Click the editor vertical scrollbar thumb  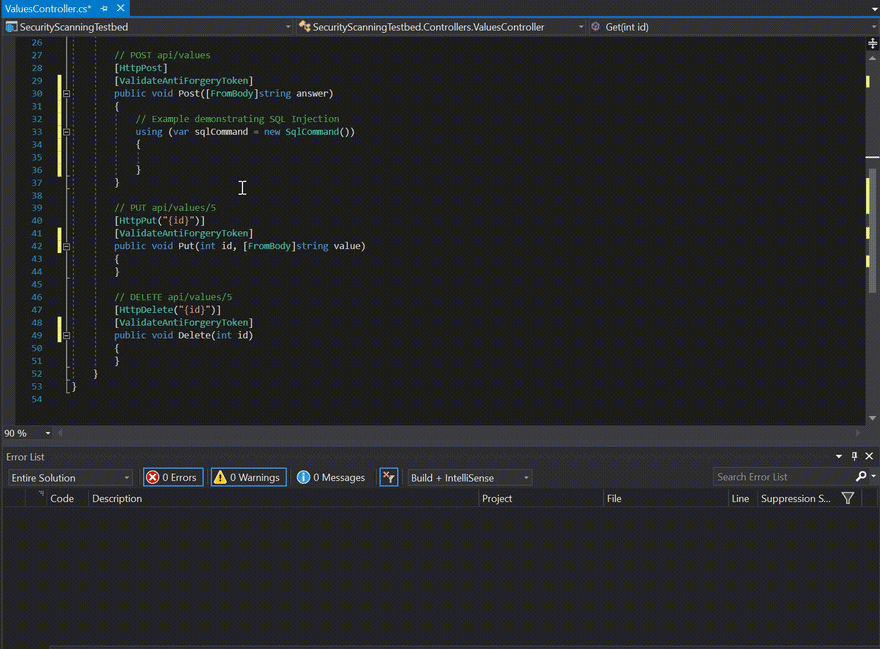[x=872, y=230]
